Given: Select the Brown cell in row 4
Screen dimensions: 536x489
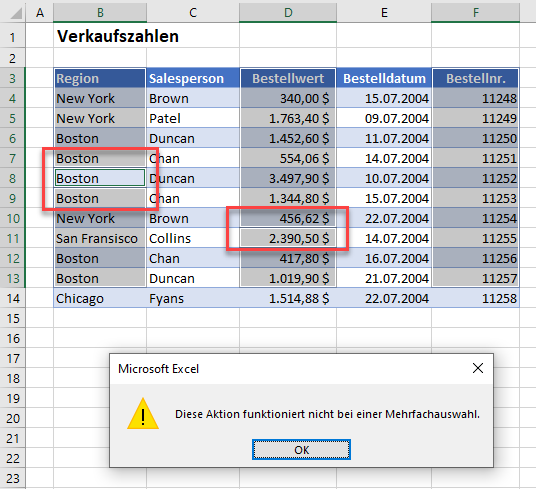Looking at the screenshot, I should 193,98.
